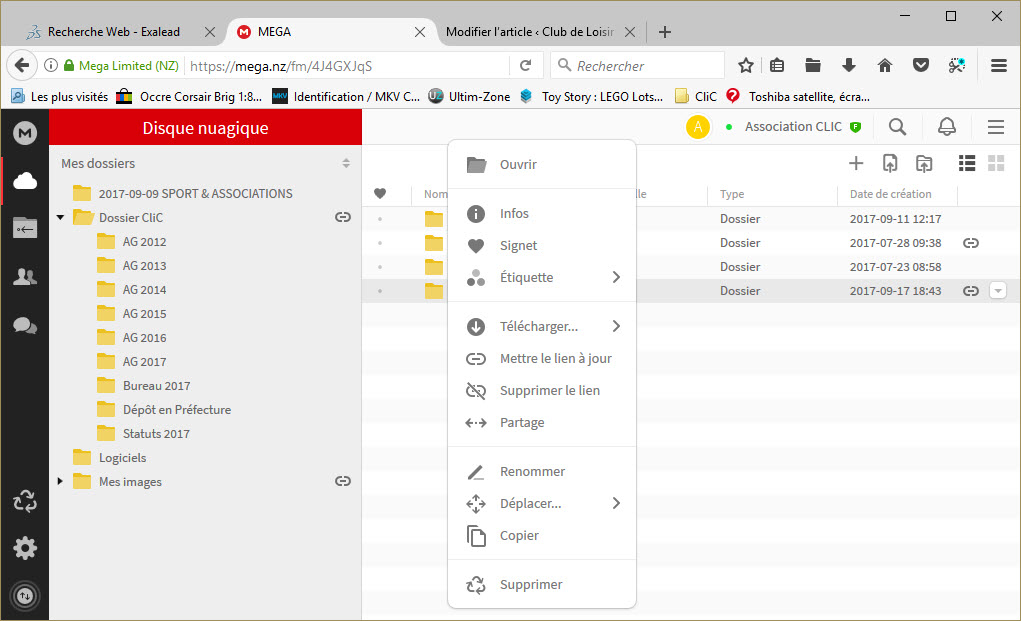Open the shared with me folder icon
This screenshot has width=1021, height=621.
coord(25,228)
